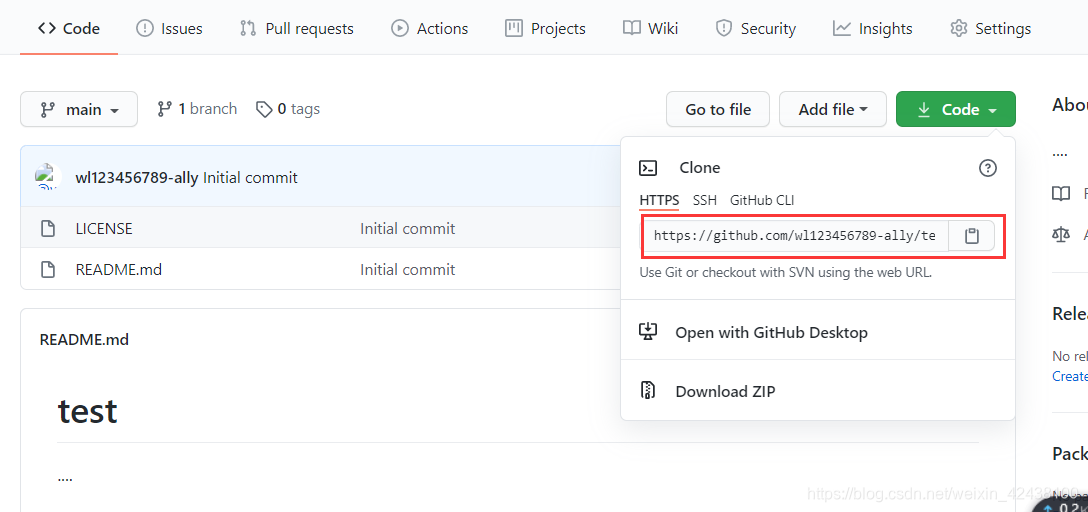Open the repository Settings tab

(990, 28)
